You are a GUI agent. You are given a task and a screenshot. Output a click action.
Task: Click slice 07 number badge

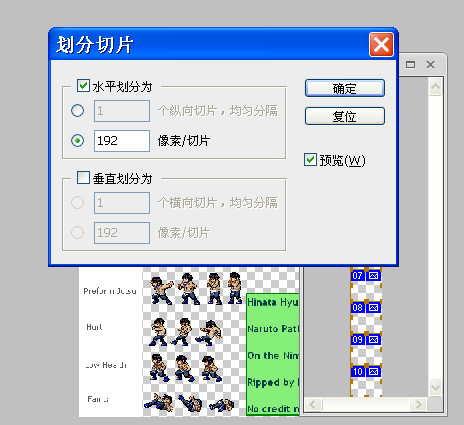(x=357, y=276)
